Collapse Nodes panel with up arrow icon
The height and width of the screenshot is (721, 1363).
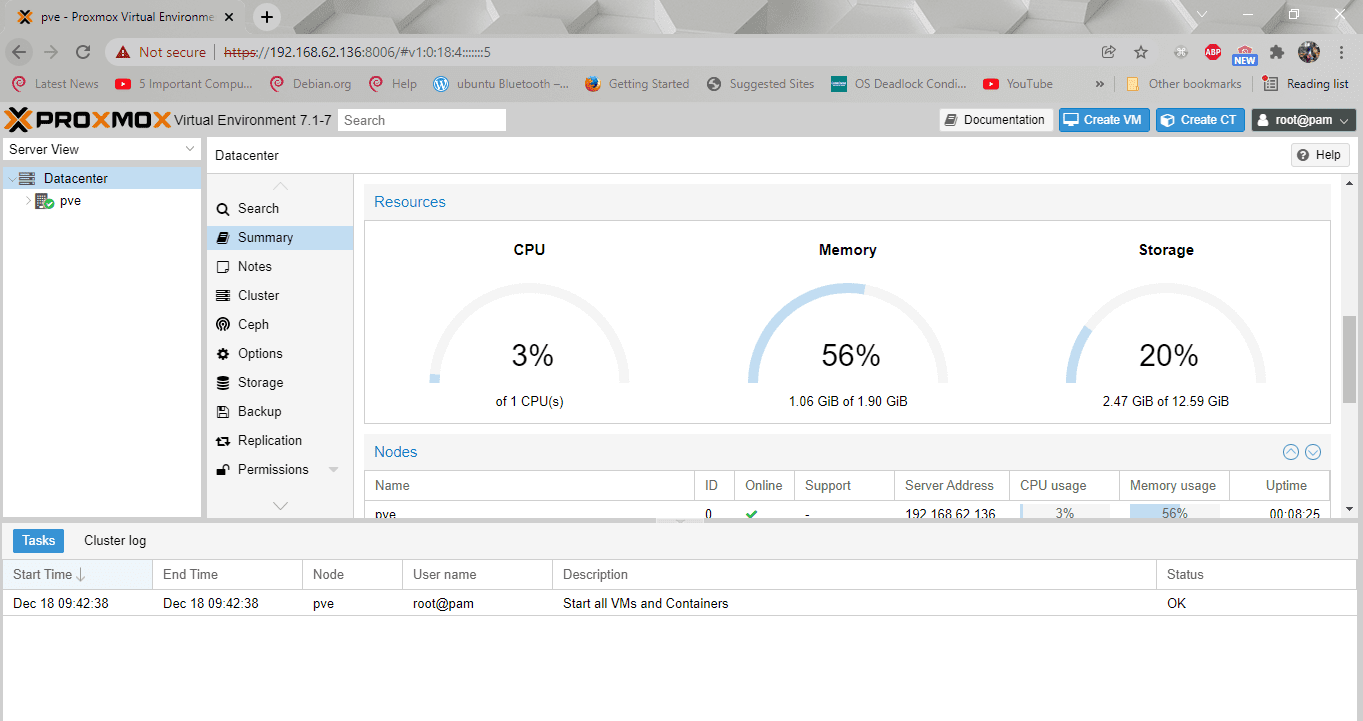tap(1291, 452)
